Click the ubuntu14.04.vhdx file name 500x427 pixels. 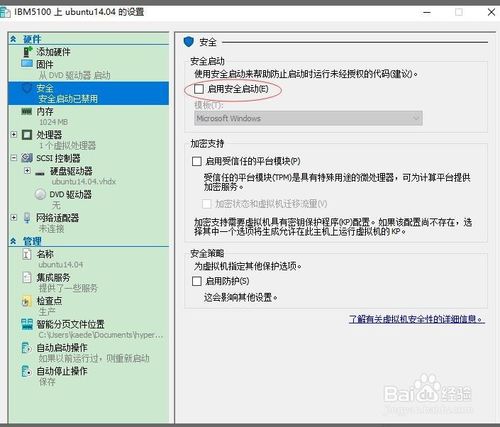pos(84,181)
